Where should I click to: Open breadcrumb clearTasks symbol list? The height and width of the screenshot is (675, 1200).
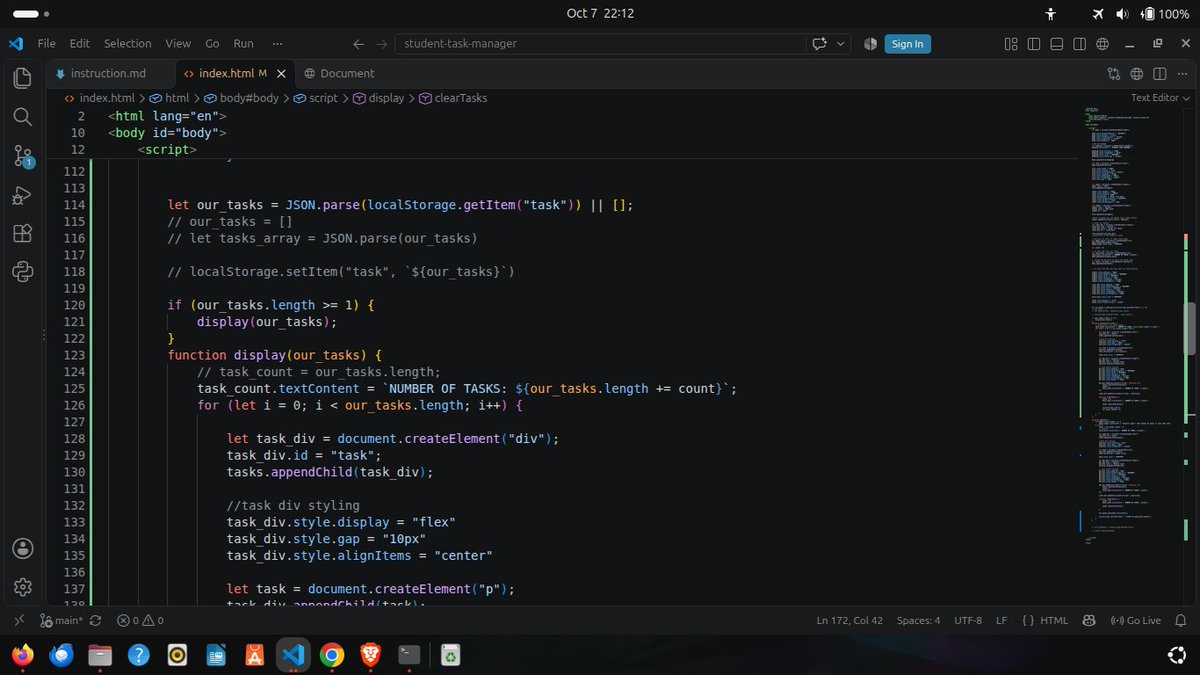[453, 98]
